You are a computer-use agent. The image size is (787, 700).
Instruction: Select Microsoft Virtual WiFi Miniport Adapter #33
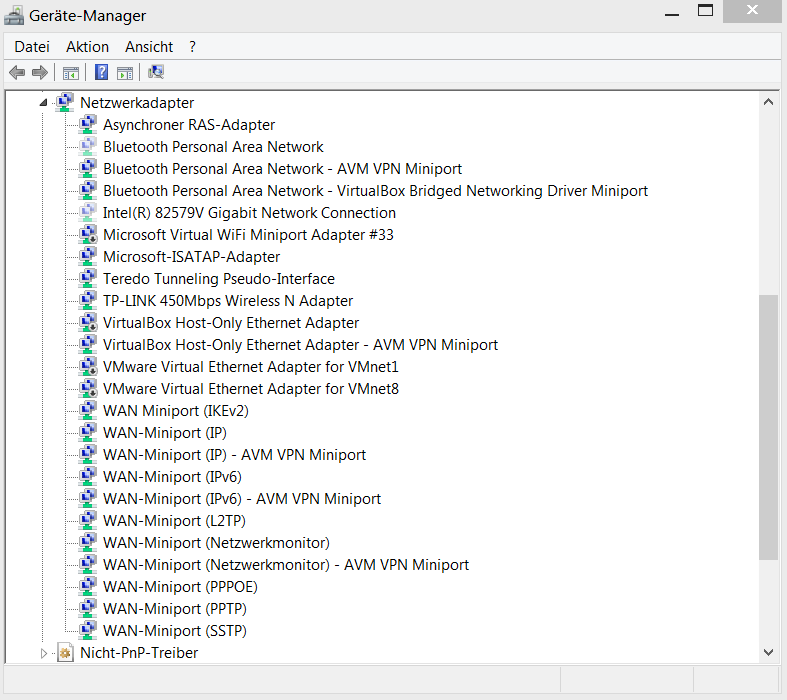[248, 234]
